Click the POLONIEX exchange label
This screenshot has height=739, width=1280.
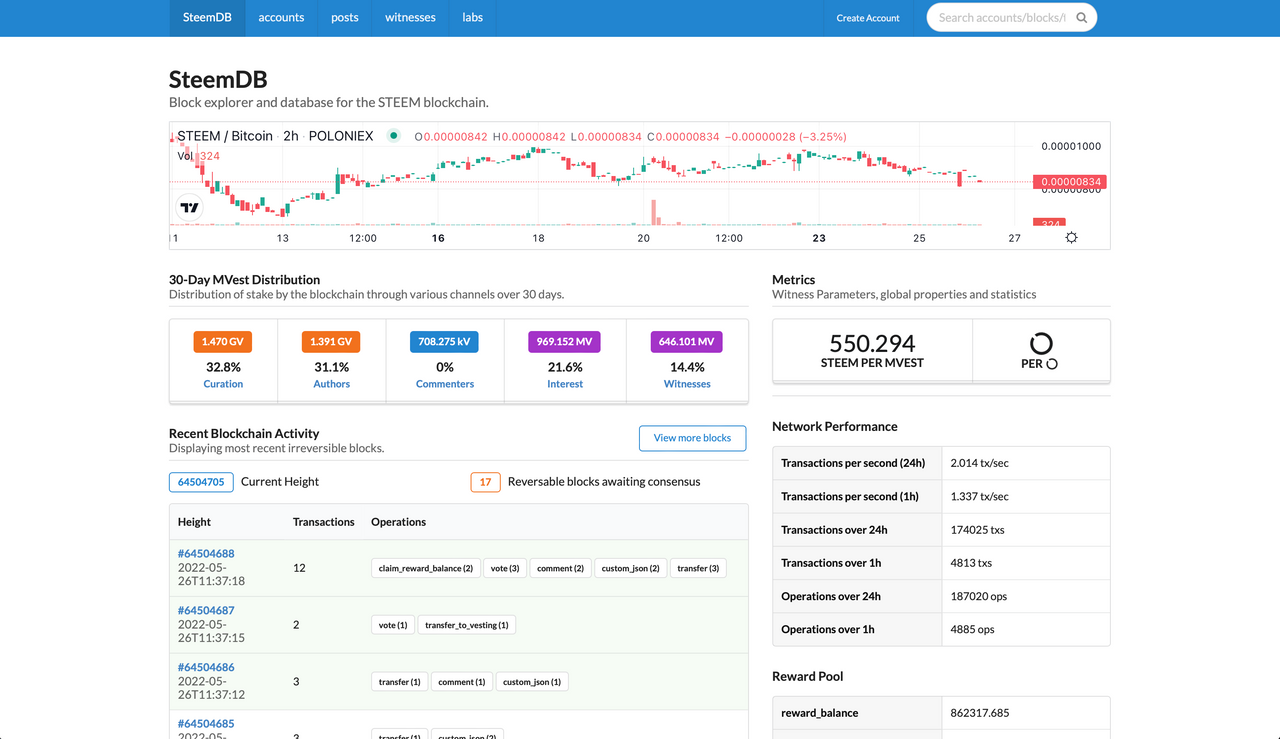tap(341, 136)
